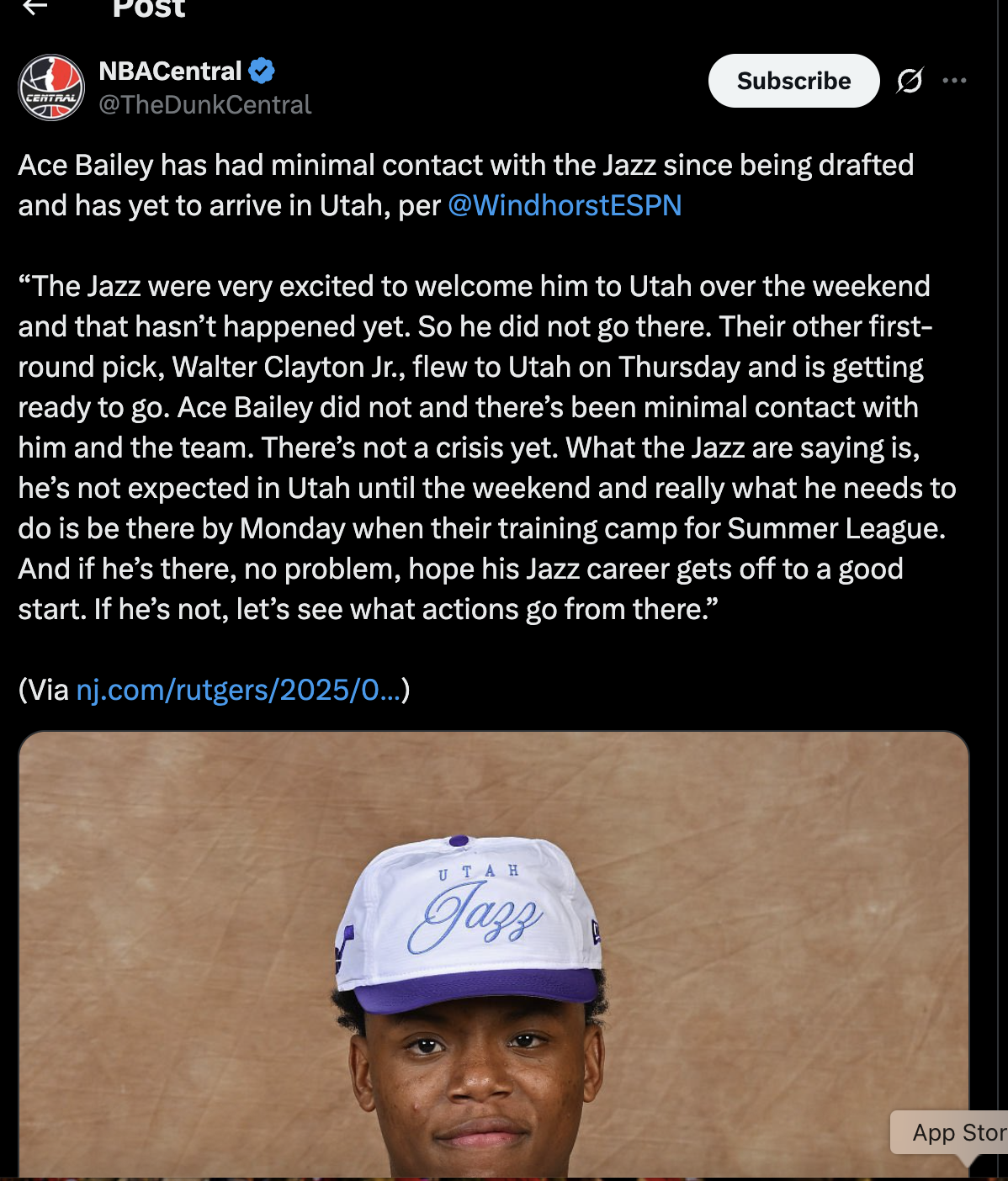Expand the Ace Bailey photo
Screen dimensions: 1008x1181
(494, 955)
